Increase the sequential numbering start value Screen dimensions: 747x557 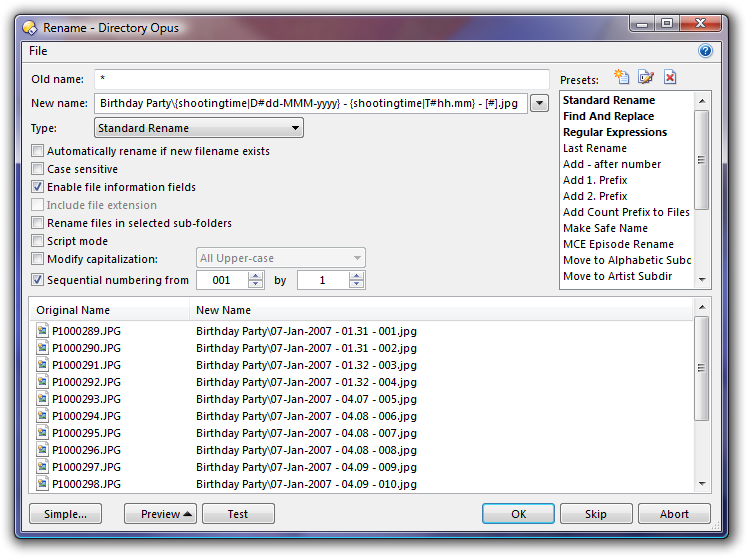click(x=256, y=276)
